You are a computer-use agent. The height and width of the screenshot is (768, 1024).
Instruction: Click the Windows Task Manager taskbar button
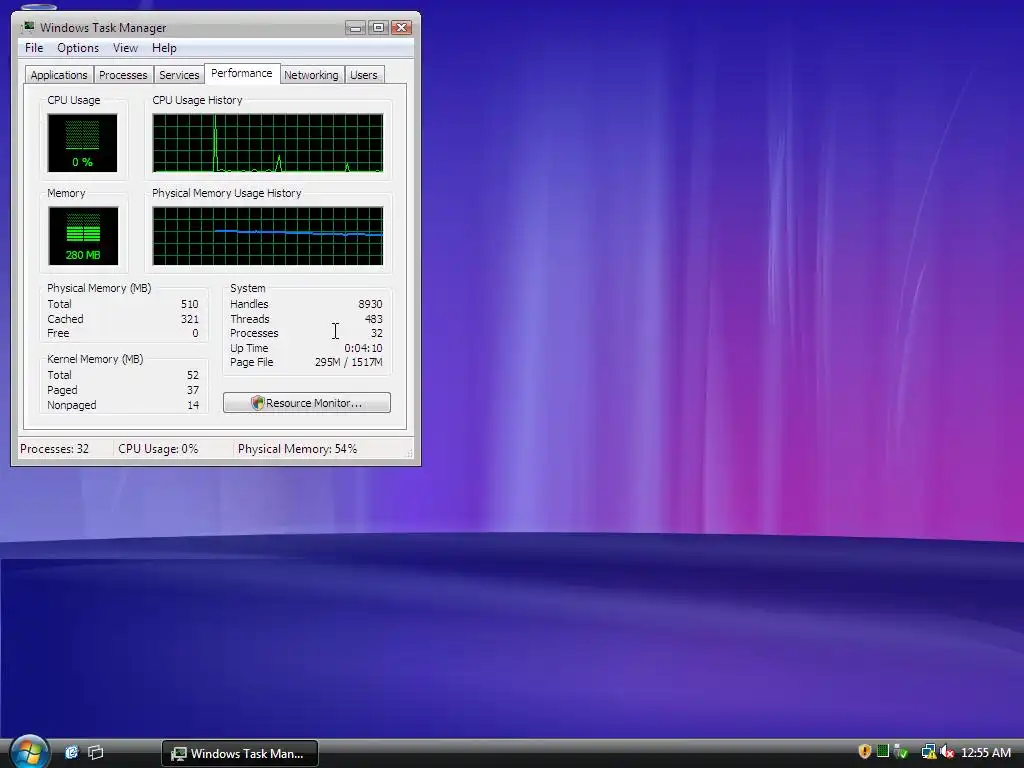click(240, 753)
